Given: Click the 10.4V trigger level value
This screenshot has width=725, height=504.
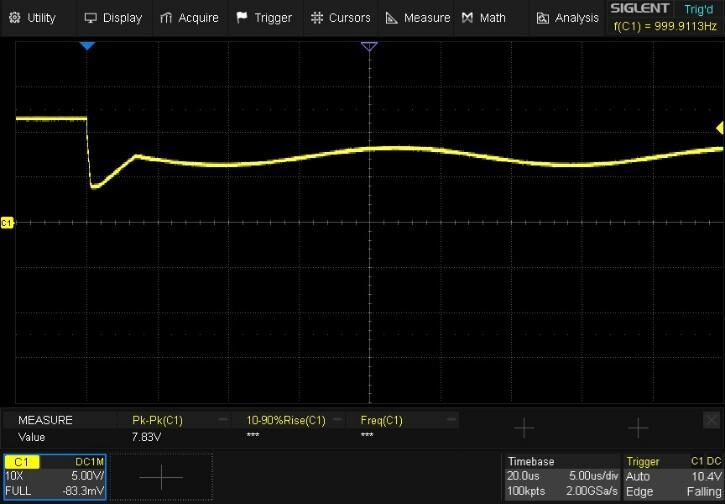Looking at the screenshot, I should [x=707, y=477].
